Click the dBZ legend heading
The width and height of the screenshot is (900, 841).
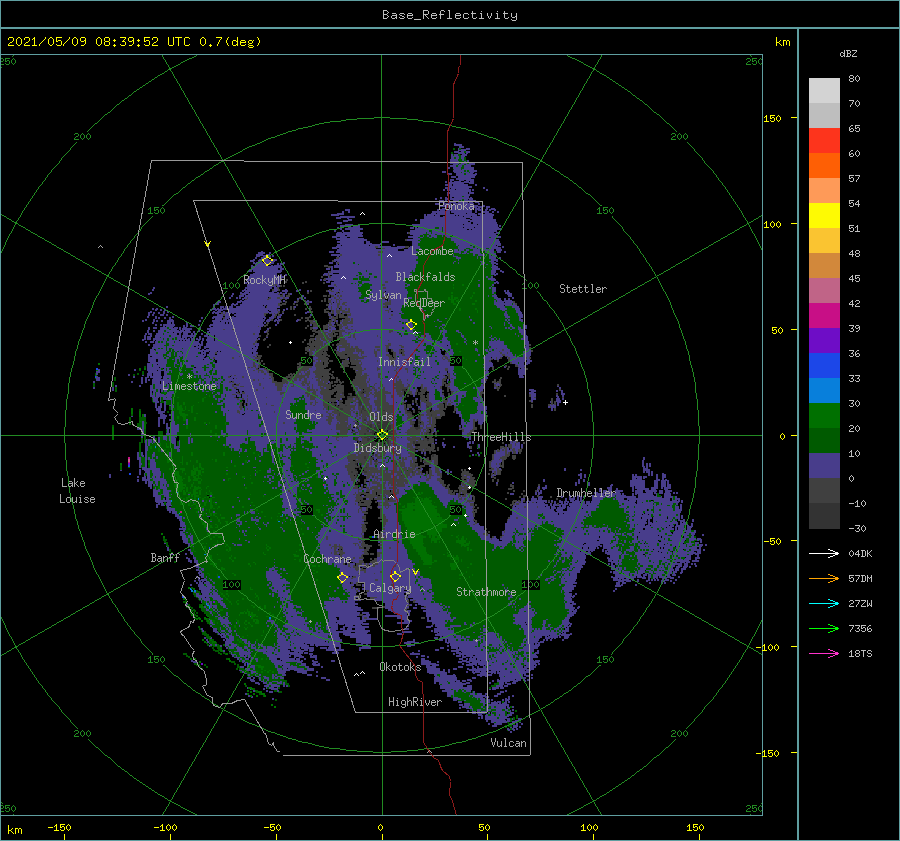point(848,53)
